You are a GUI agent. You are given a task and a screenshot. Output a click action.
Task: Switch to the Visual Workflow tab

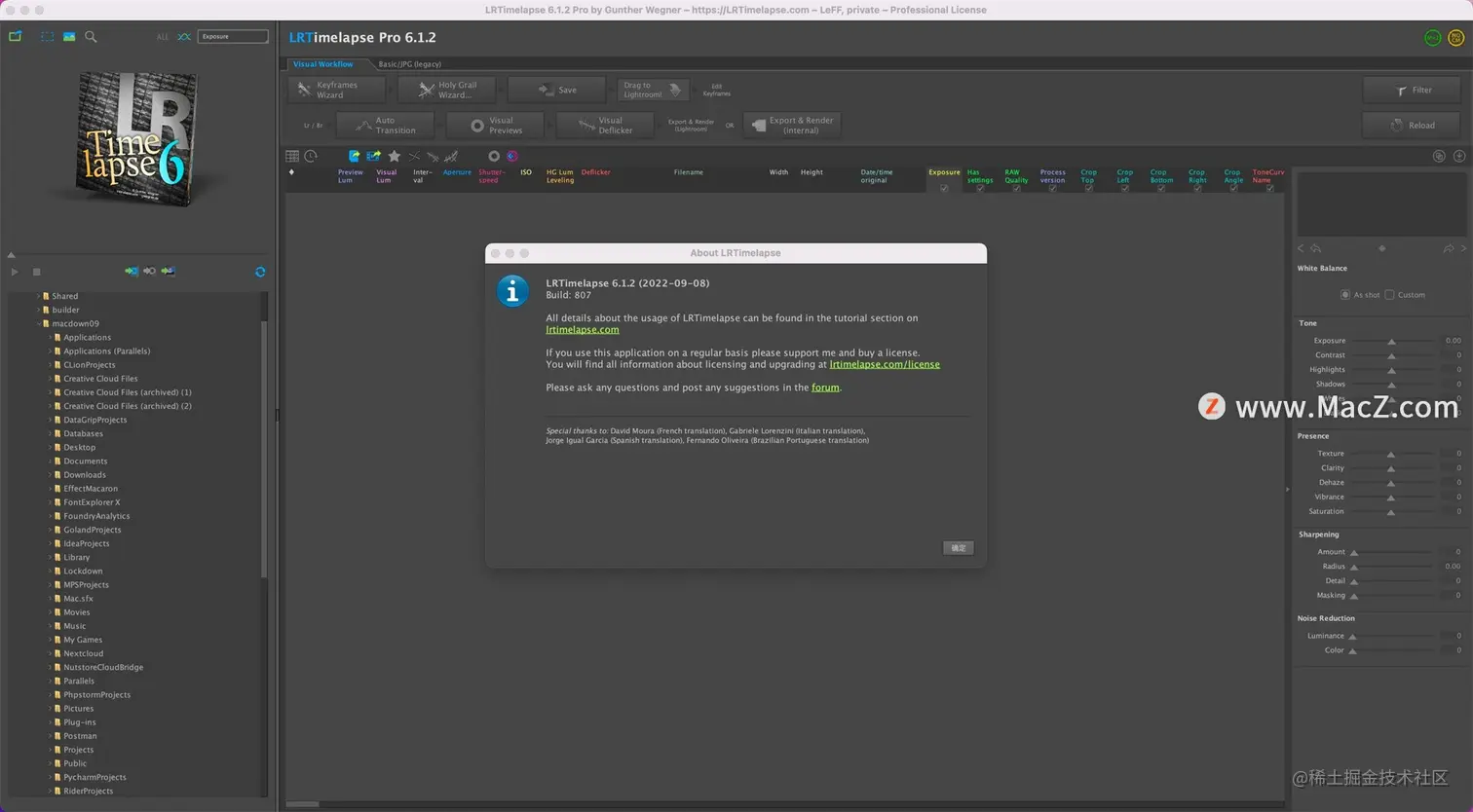[323, 63]
